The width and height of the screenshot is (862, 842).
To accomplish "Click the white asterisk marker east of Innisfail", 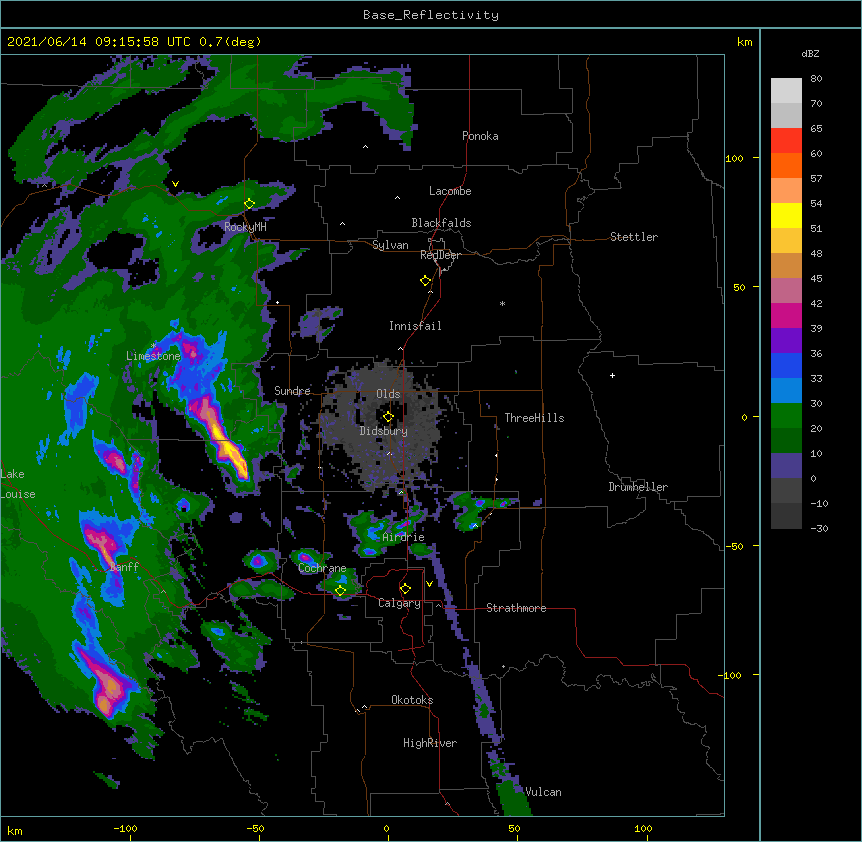I will (x=502, y=303).
